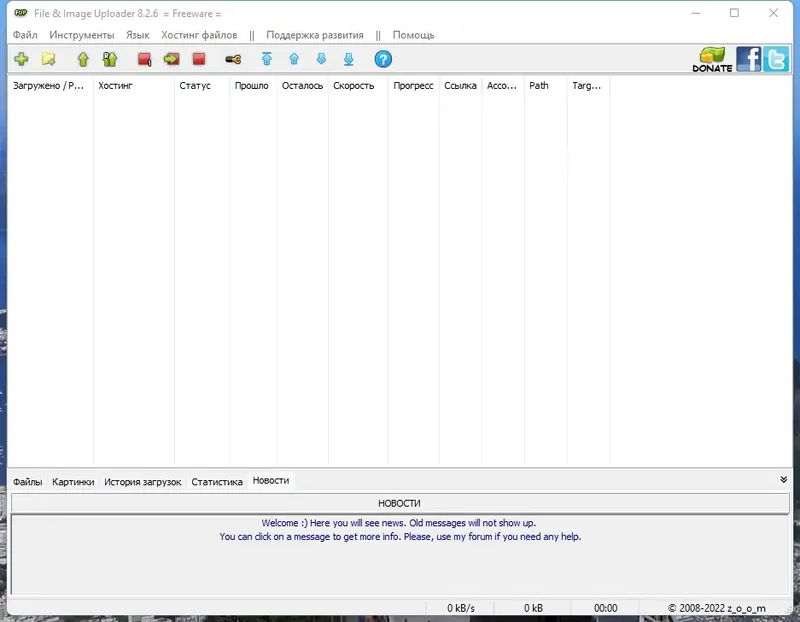Open accounts via the key icon

point(233,60)
